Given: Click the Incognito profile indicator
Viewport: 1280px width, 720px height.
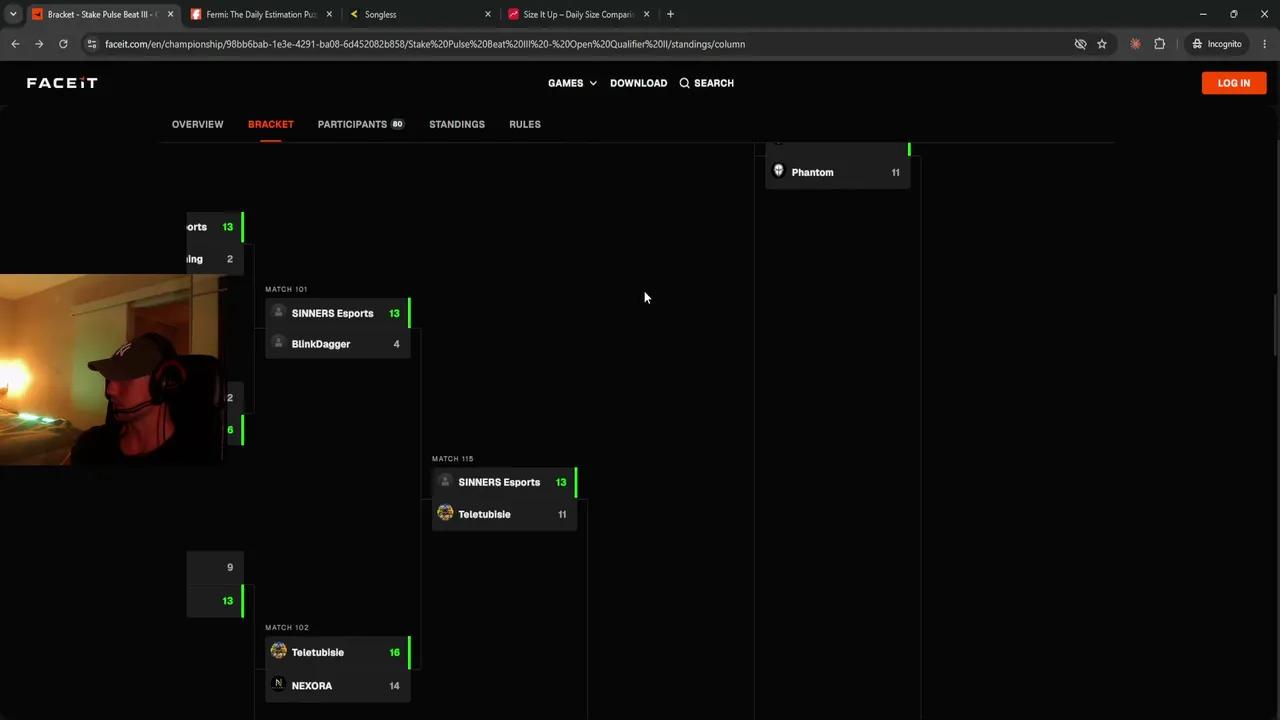Looking at the screenshot, I should (x=1217, y=44).
